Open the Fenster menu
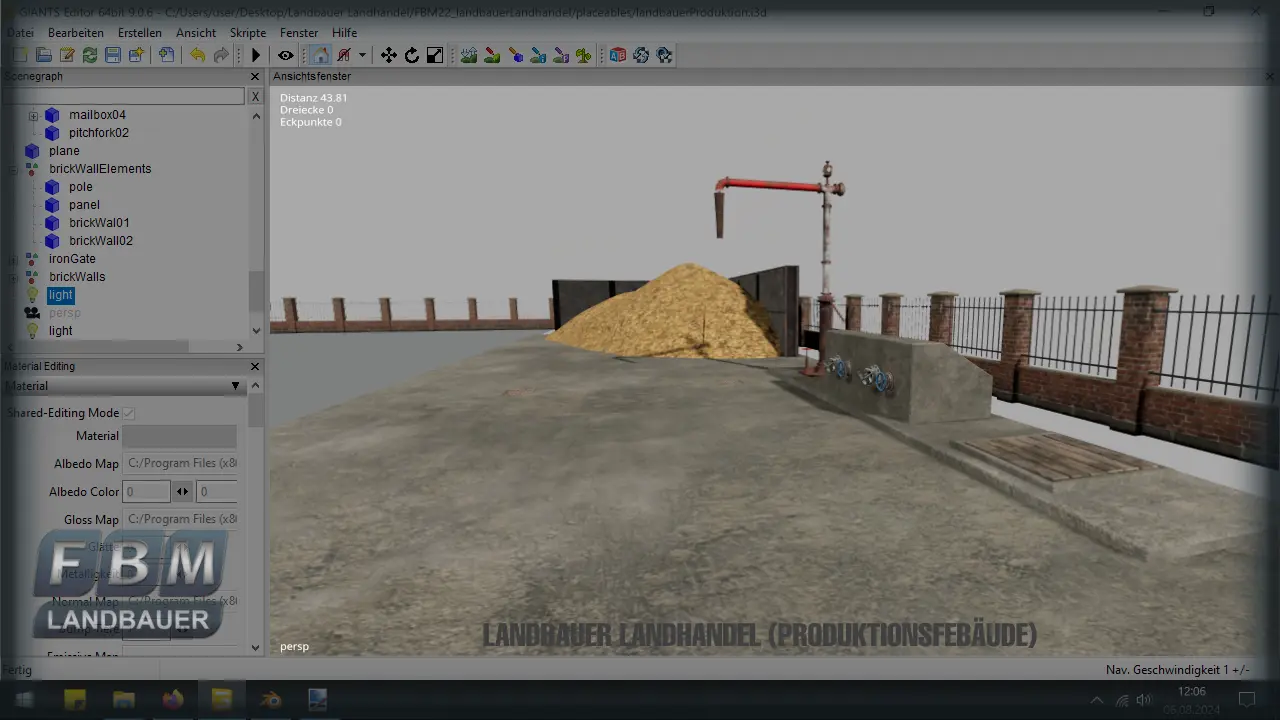Viewport: 1280px width, 720px height. coord(299,33)
